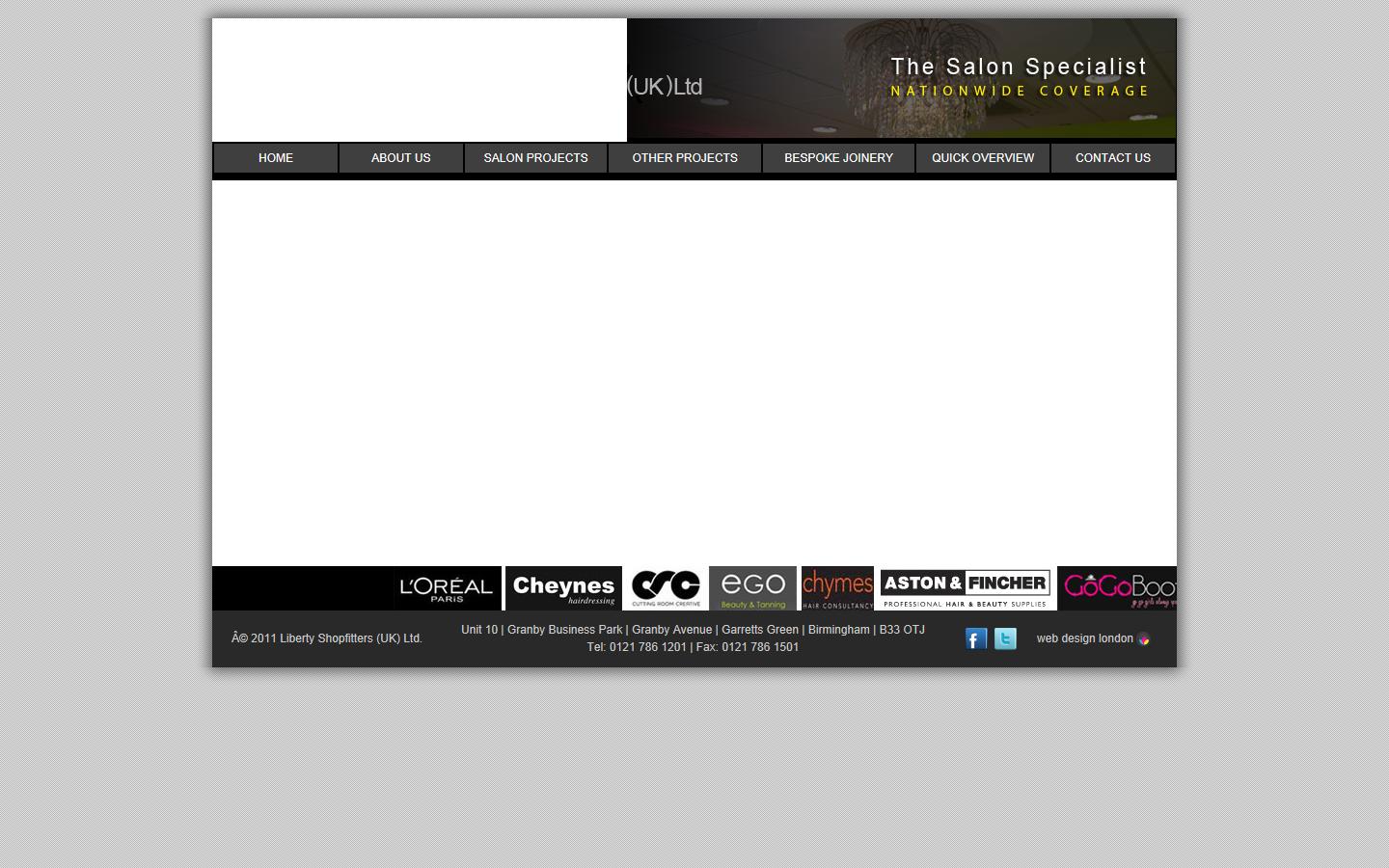Select the Aston & Fincher logo

coord(966,587)
